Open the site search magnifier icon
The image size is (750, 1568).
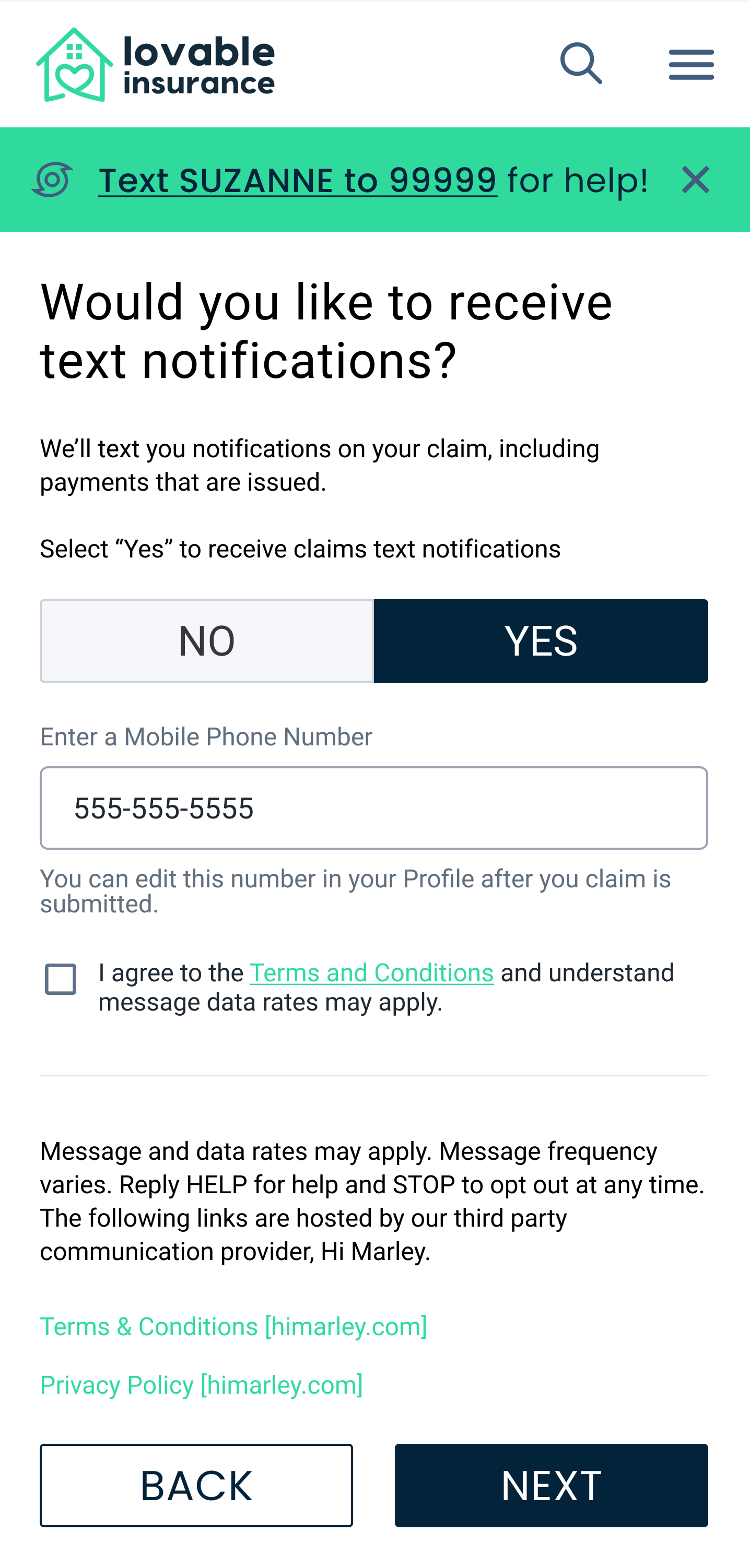coord(581,63)
